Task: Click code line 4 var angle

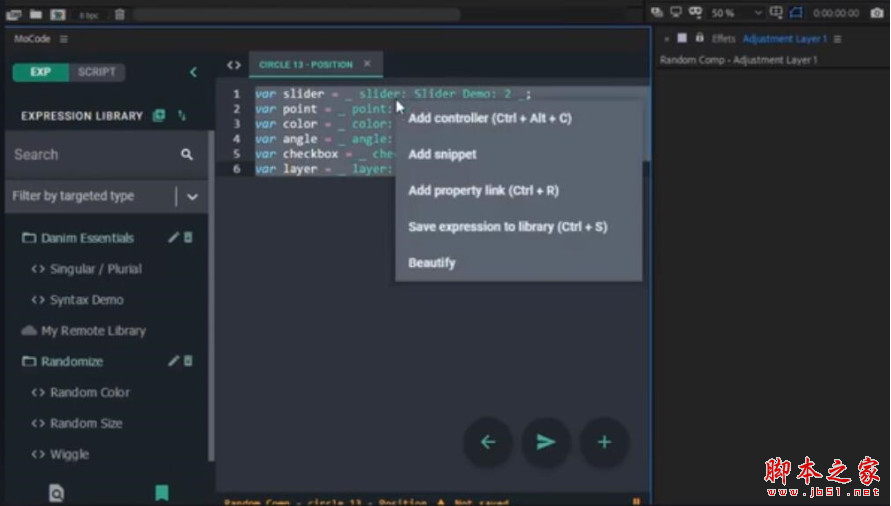Action: coord(324,139)
